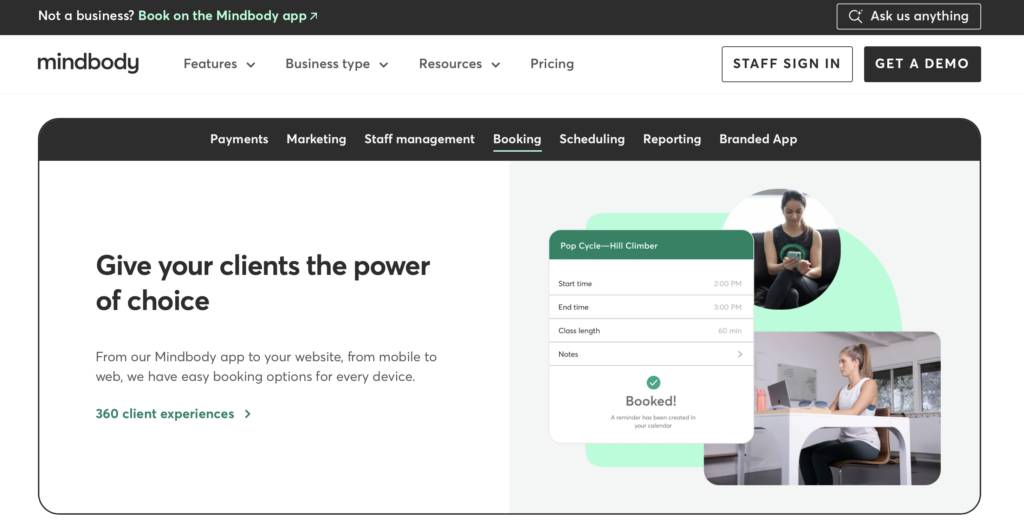The width and height of the screenshot is (1024, 521).
Task: Click the Booked! confirmation text
Action: coord(651,401)
